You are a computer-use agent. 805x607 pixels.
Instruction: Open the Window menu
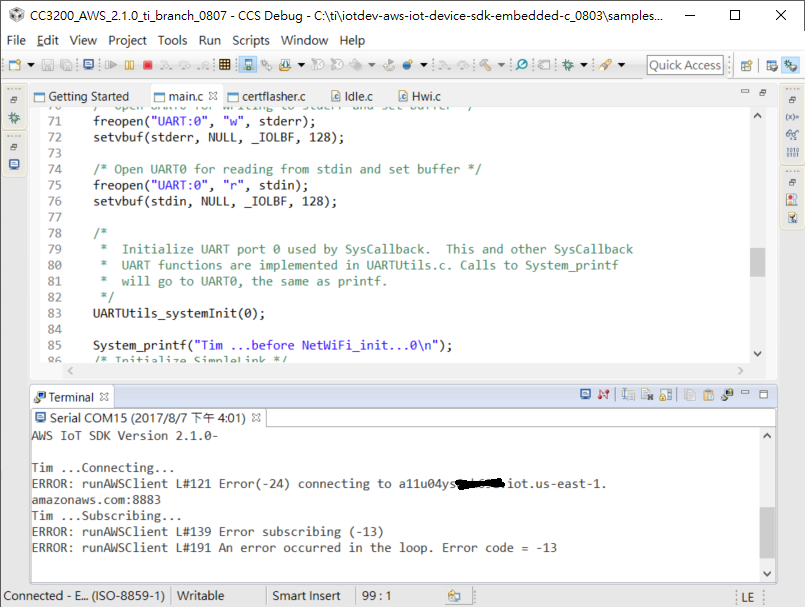304,40
